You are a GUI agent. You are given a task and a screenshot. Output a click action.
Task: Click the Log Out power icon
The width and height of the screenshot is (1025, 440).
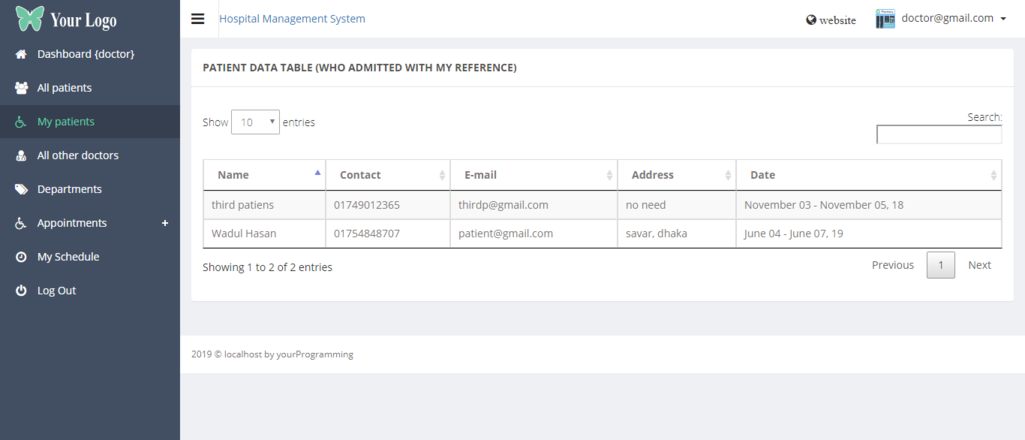point(21,291)
